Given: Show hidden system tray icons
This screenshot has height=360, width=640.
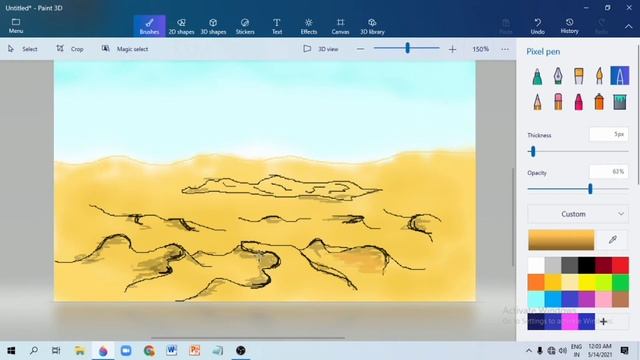Looking at the screenshot, I should [529, 351].
